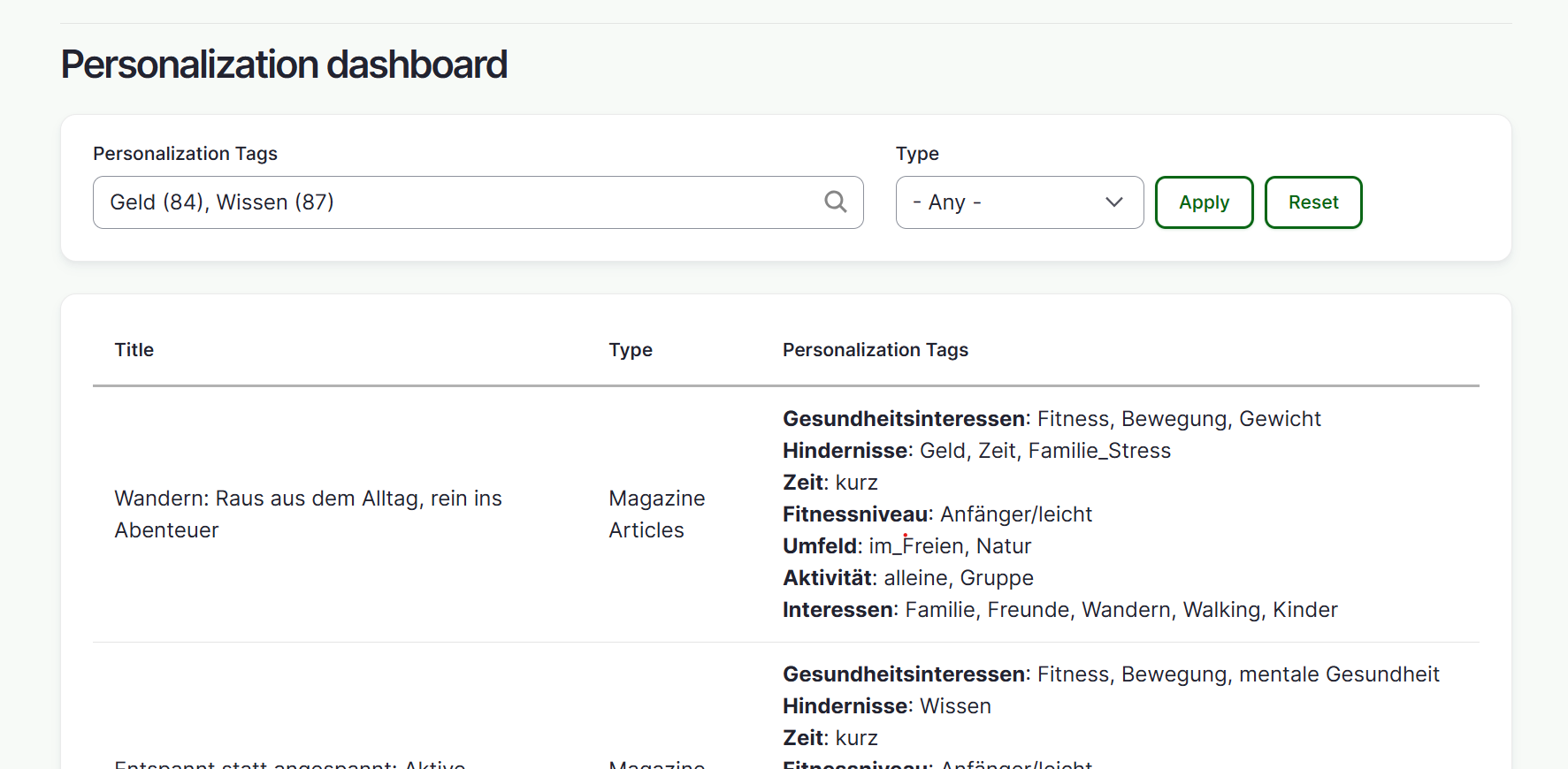Click the Aktivität: alleine, Gruppe line
Viewport: 1568px width, 769px height.
point(907,578)
